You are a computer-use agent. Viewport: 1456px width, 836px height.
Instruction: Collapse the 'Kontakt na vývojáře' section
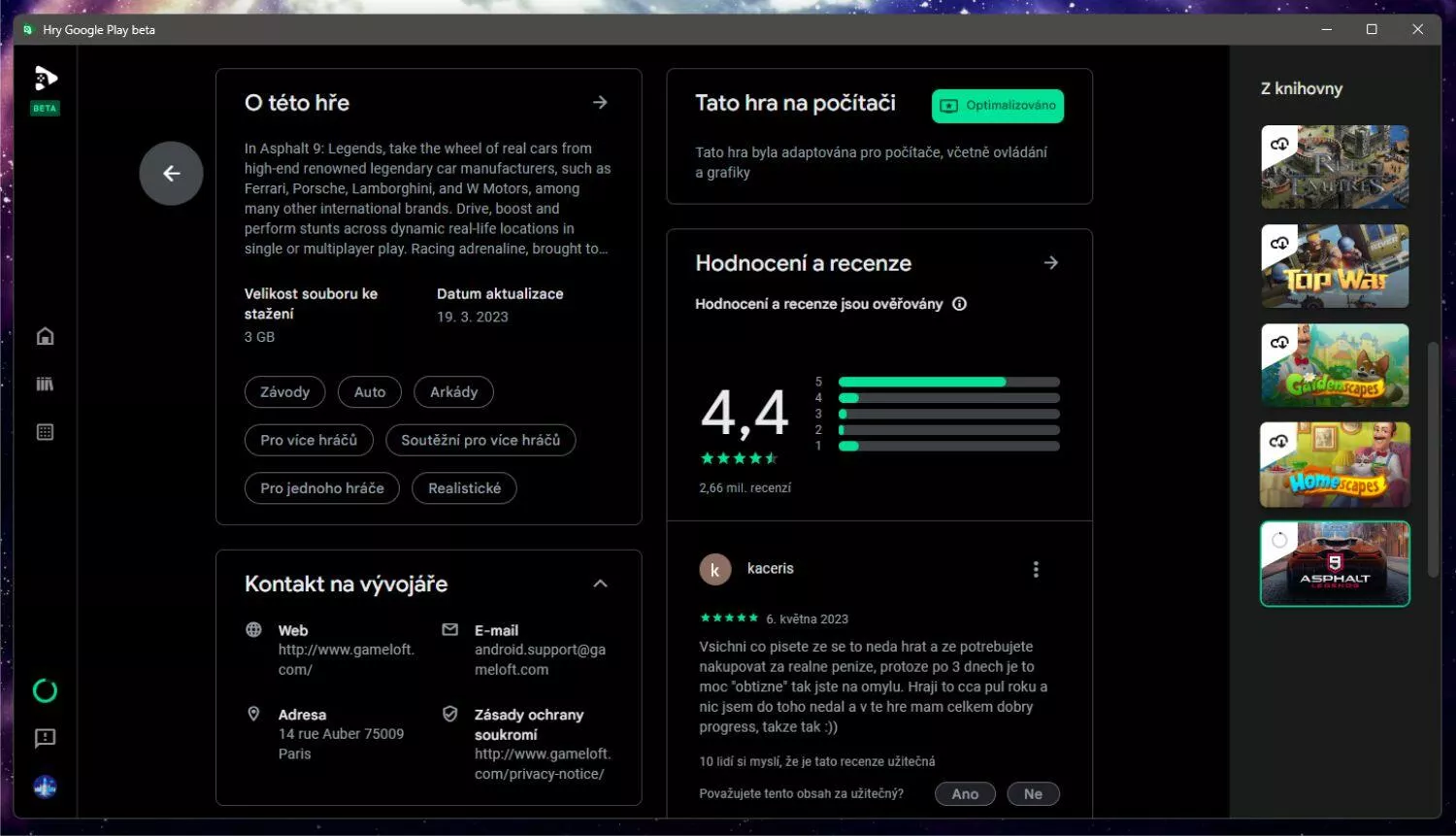(600, 584)
